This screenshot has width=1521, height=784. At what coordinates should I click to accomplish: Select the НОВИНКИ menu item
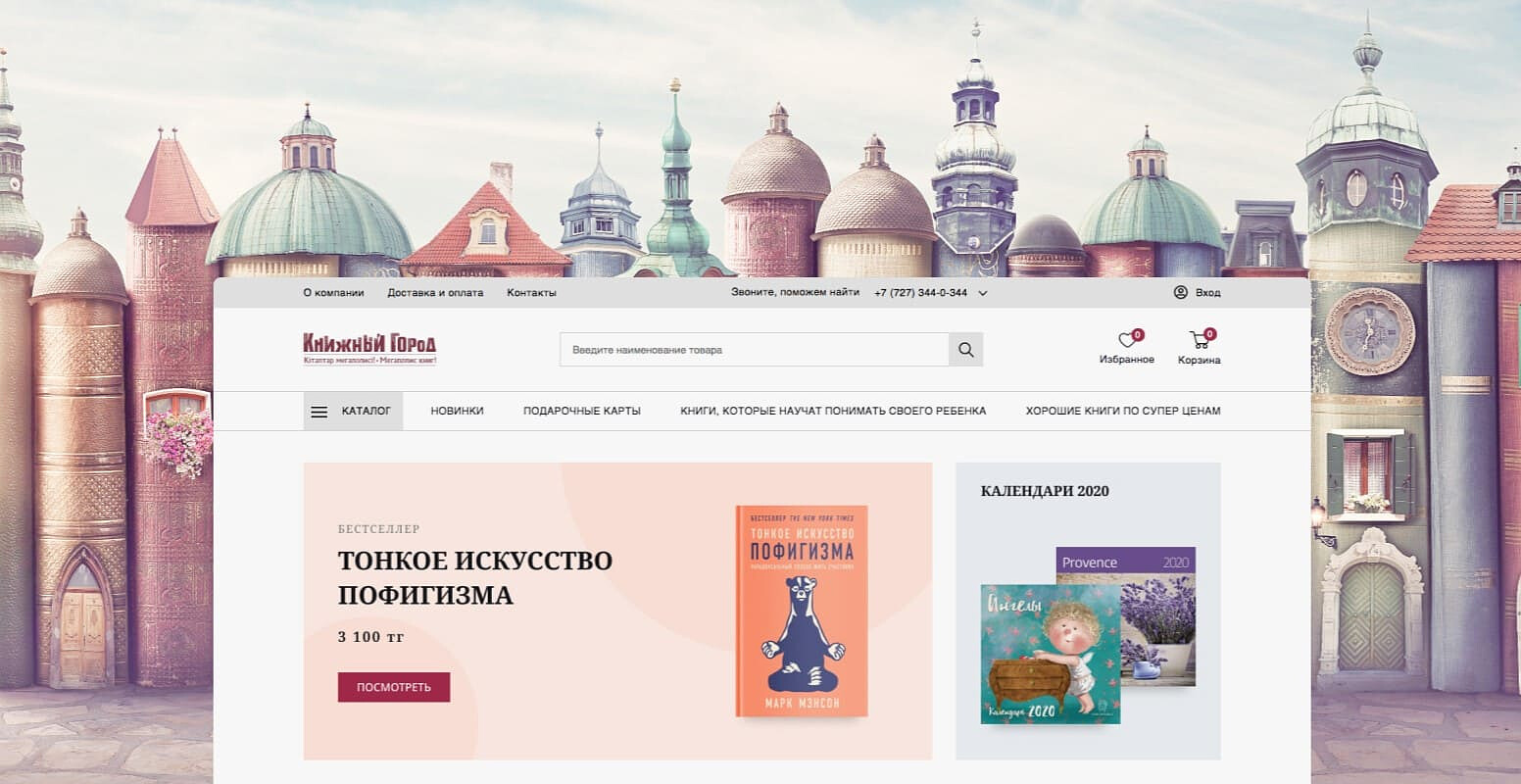(457, 412)
